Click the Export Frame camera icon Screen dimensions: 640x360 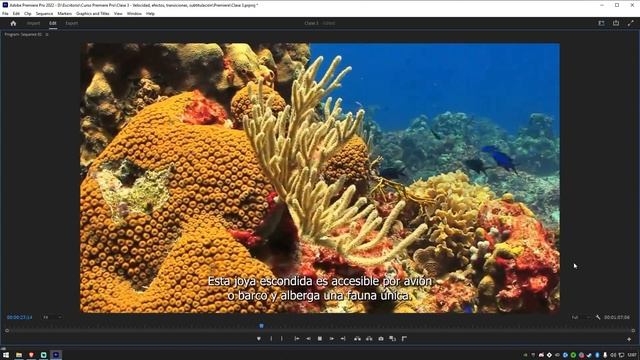(x=381, y=339)
